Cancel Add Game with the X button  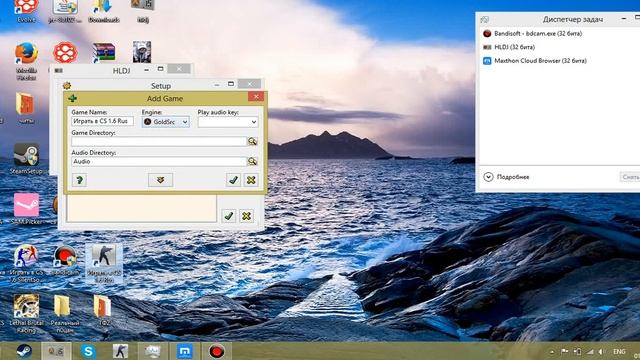[251, 180]
